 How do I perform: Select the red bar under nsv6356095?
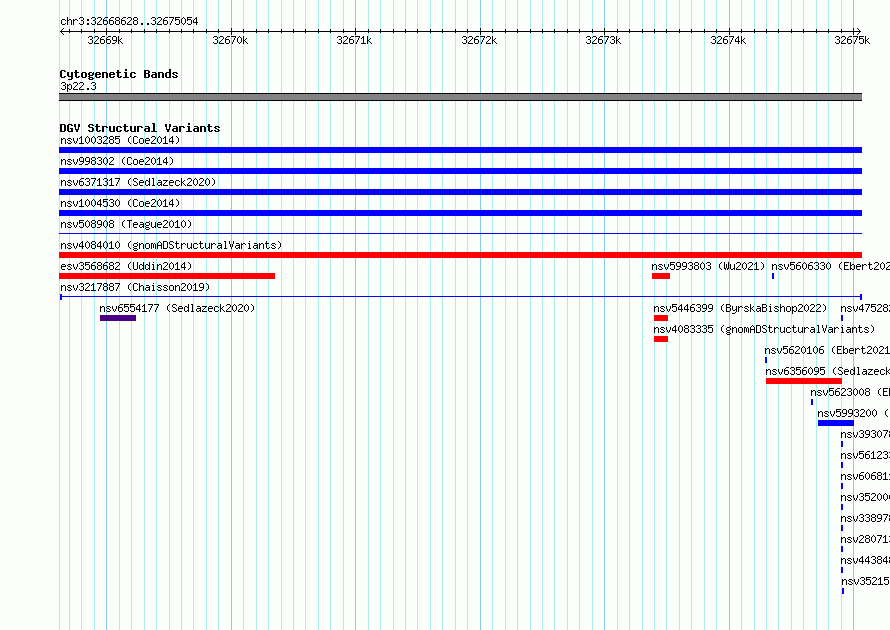click(x=804, y=381)
